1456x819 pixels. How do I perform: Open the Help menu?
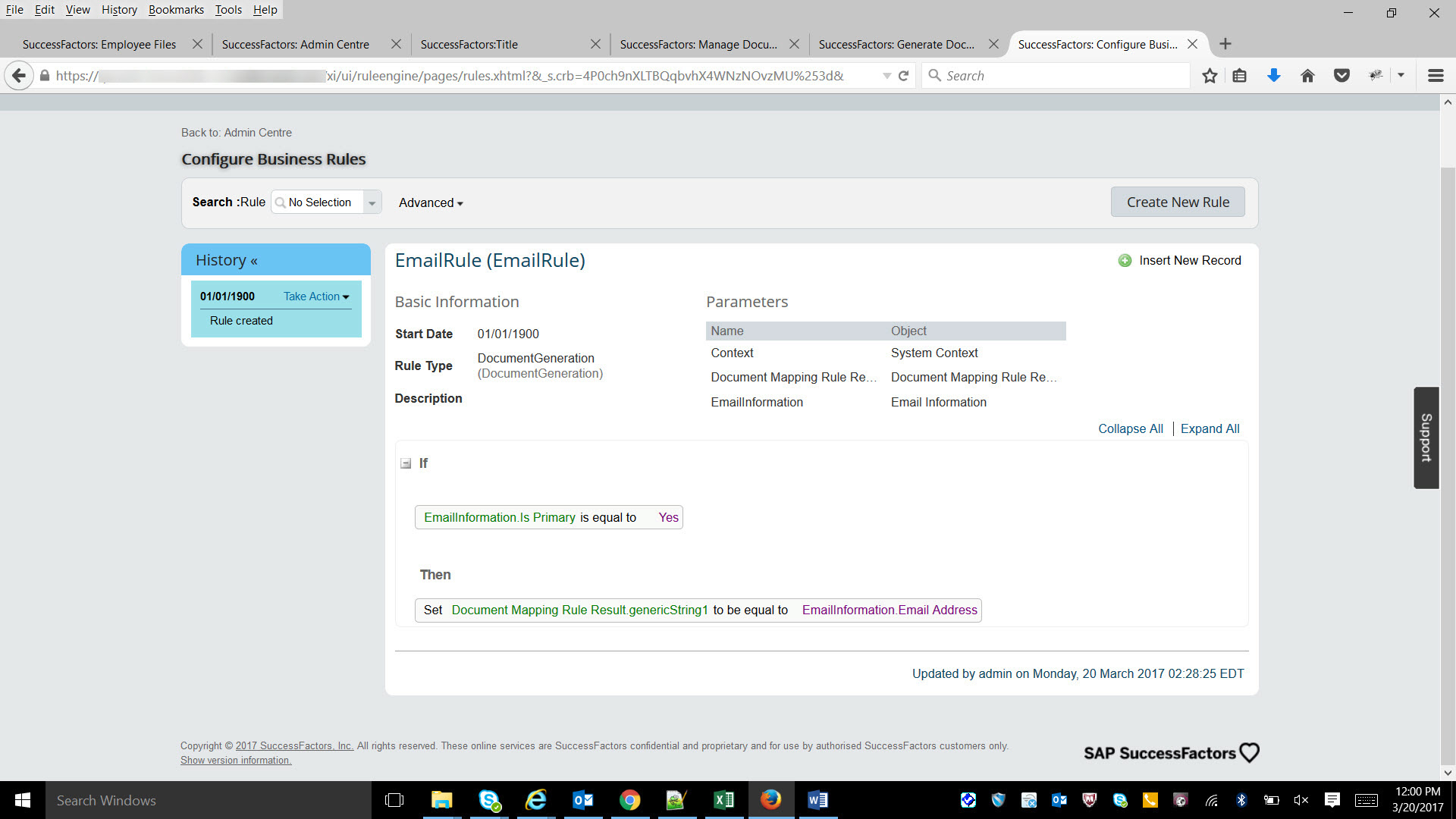tap(265, 9)
